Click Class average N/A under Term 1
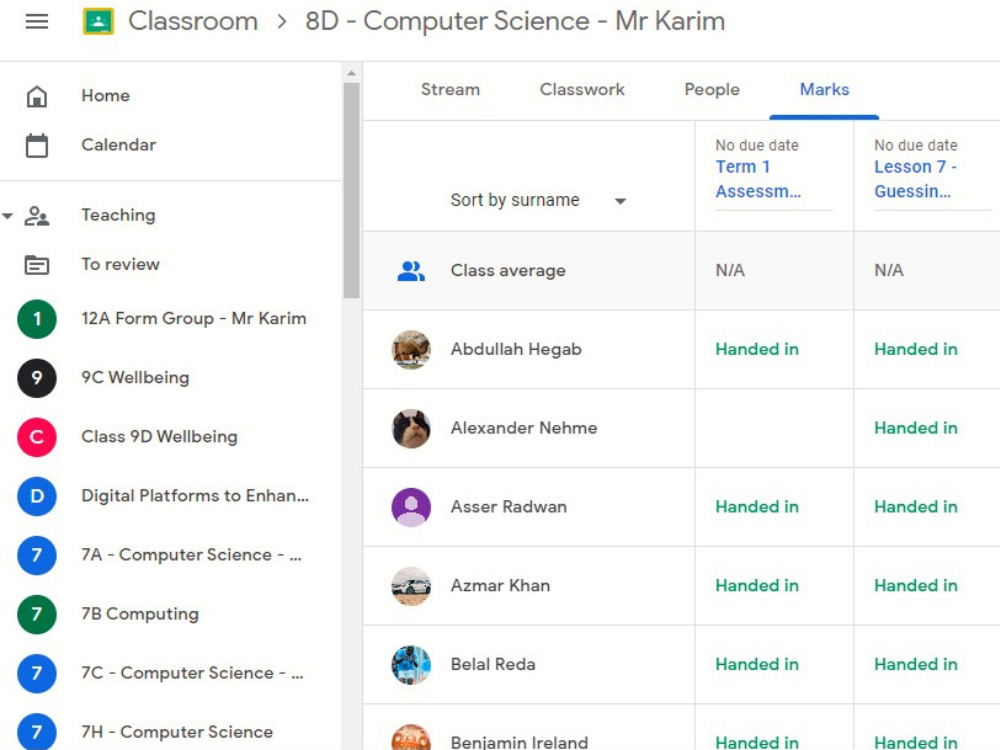1000x750 pixels. point(730,270)
